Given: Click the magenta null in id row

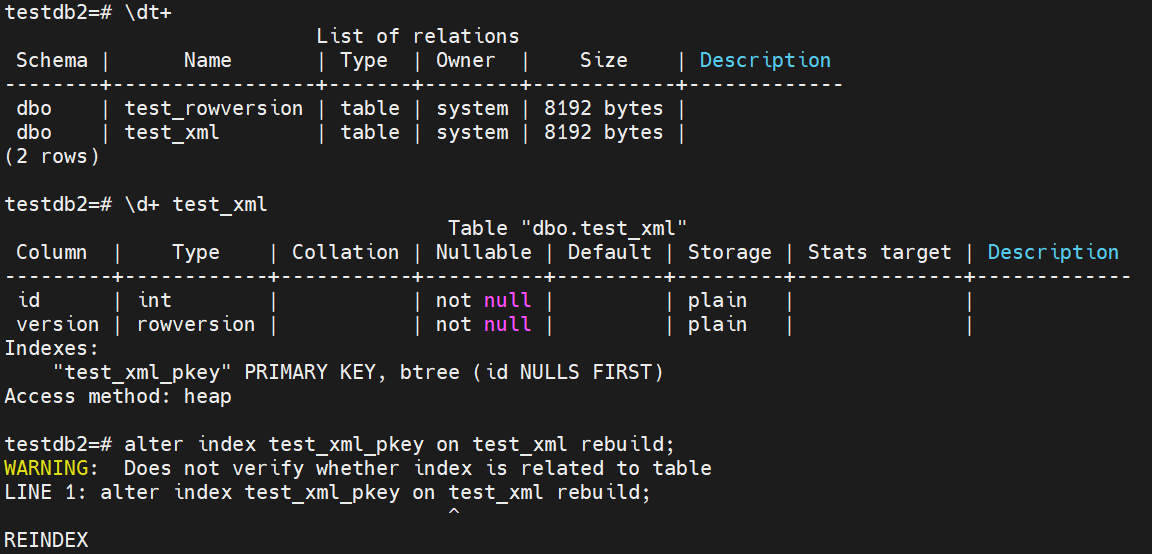Looking at the screenshot, I should point(507,301).
